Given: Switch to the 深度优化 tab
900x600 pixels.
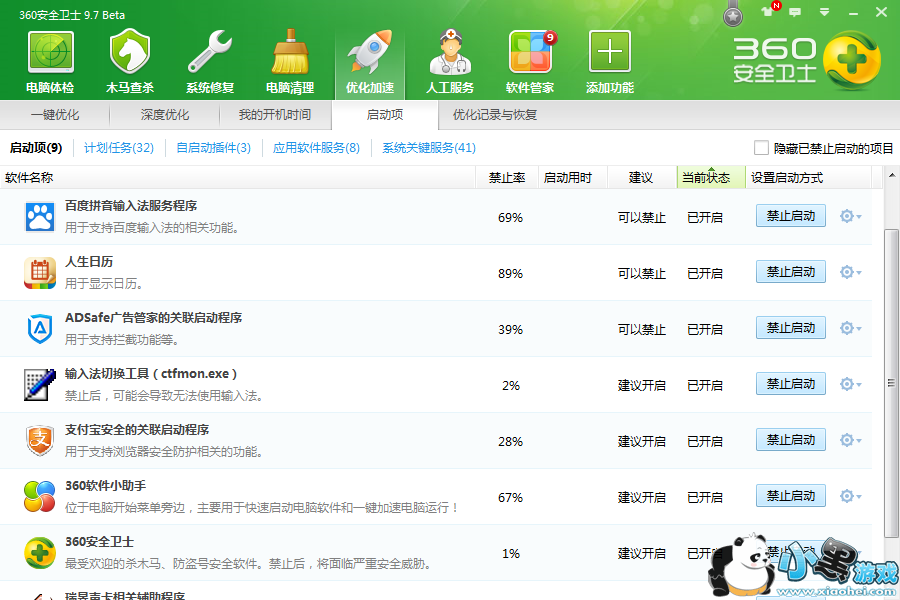Looking at the screenshot, I should (165, 115).
